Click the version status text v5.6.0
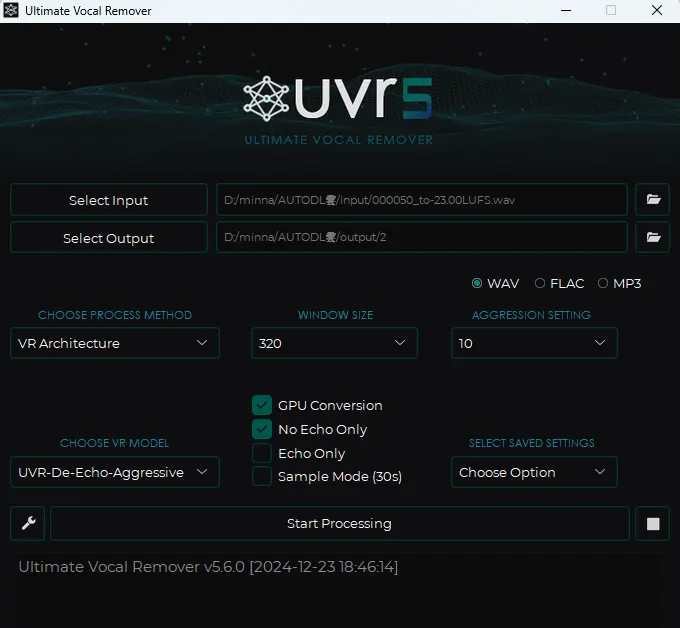The width and height of the screenshot is (680, 628). click(208, 567)
